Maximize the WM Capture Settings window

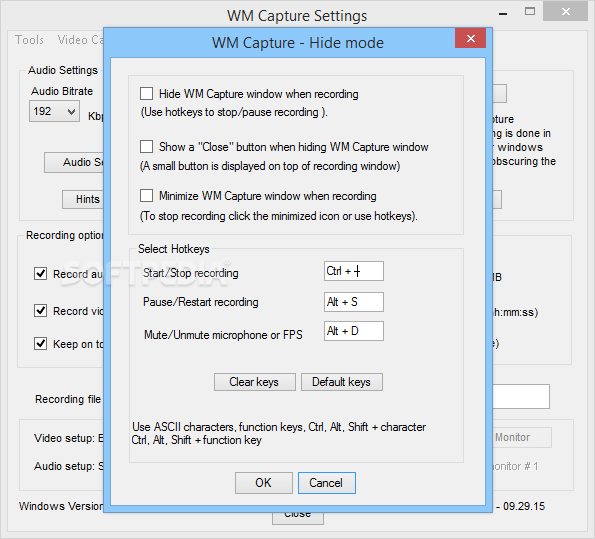(530, 12)
